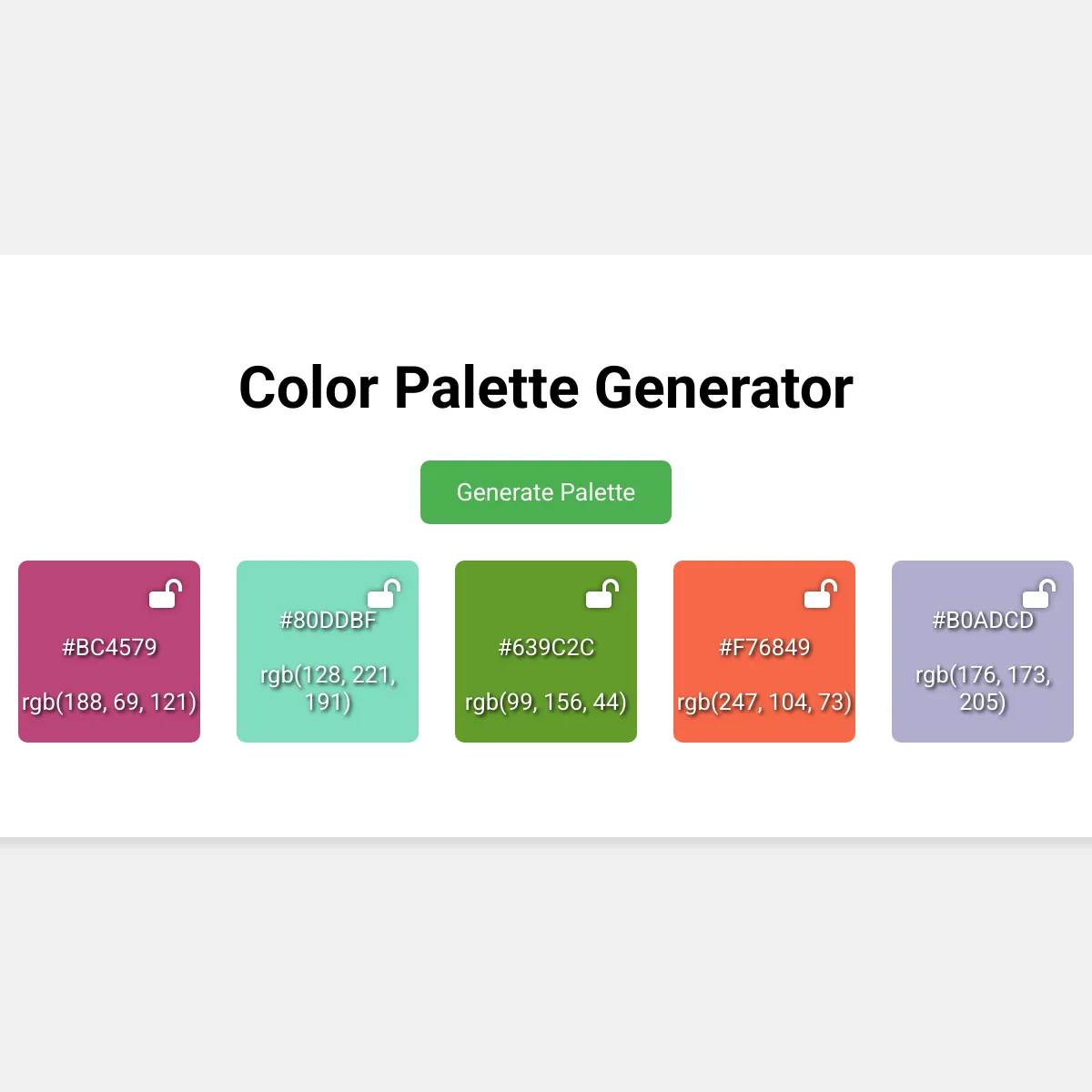Copy the hex code #80DDBF text
The width and height of the screenshot is (1092, 1092).
point(328,620)
